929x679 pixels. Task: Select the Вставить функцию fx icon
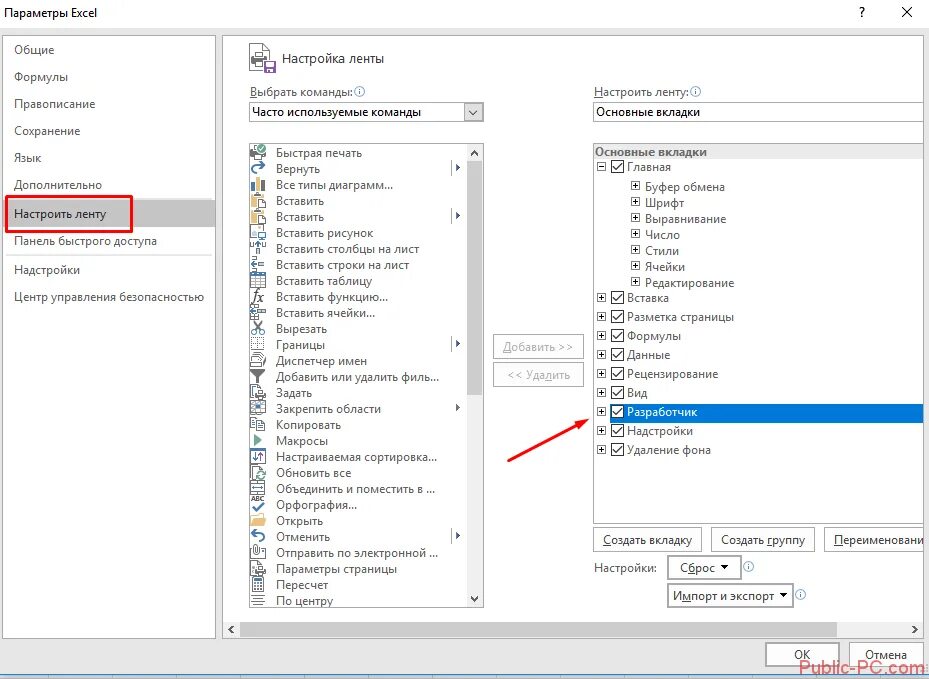click(x=258, y=296)
